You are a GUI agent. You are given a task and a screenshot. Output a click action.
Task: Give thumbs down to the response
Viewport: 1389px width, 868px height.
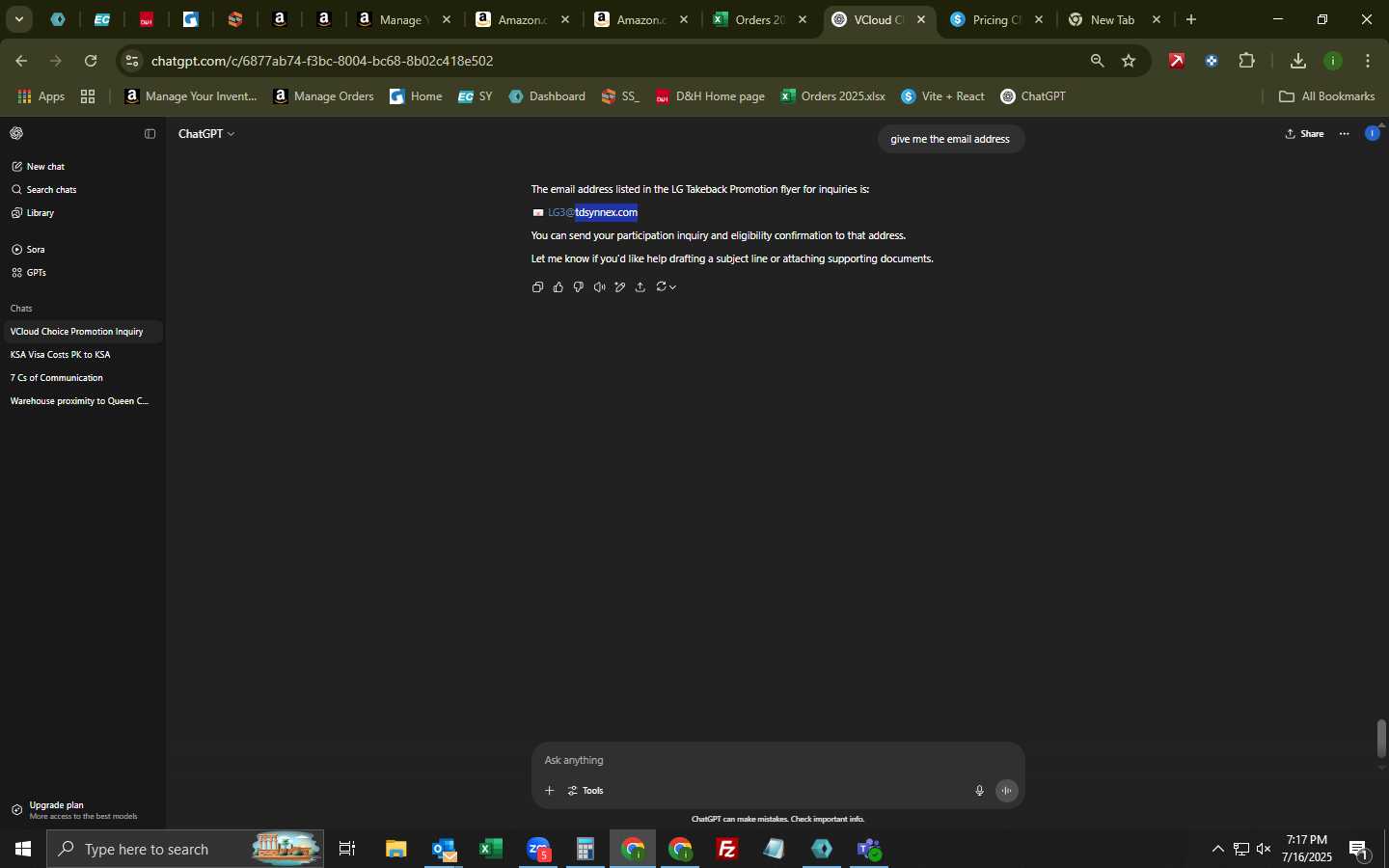tap(579, 287)
